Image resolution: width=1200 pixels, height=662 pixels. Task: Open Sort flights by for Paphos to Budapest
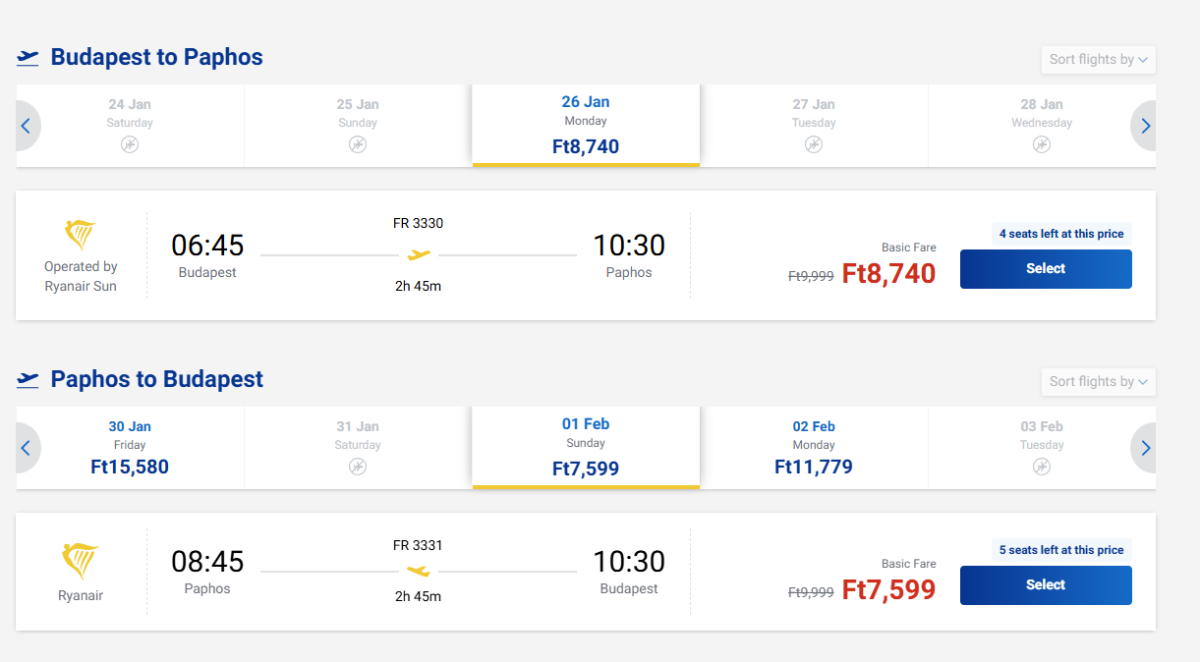(x=1098, y=381)
